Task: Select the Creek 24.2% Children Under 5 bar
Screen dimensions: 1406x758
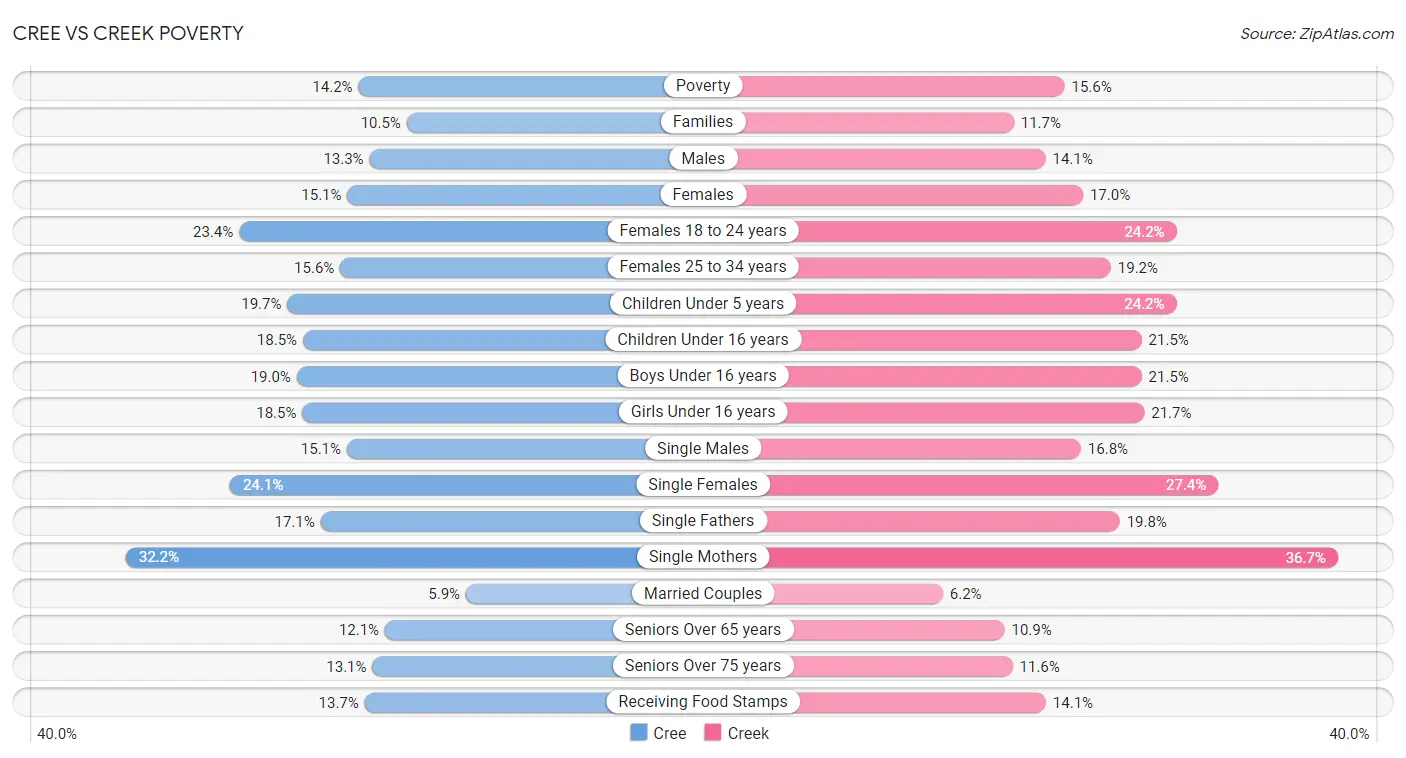Action: (x=940, y=303)
